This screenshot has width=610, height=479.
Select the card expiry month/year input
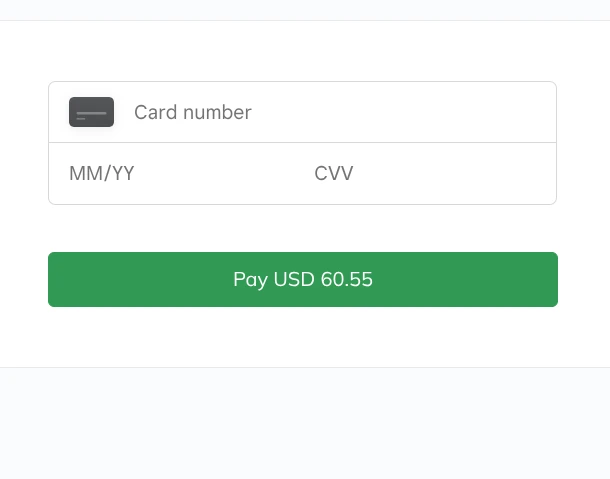pos(170,174)
